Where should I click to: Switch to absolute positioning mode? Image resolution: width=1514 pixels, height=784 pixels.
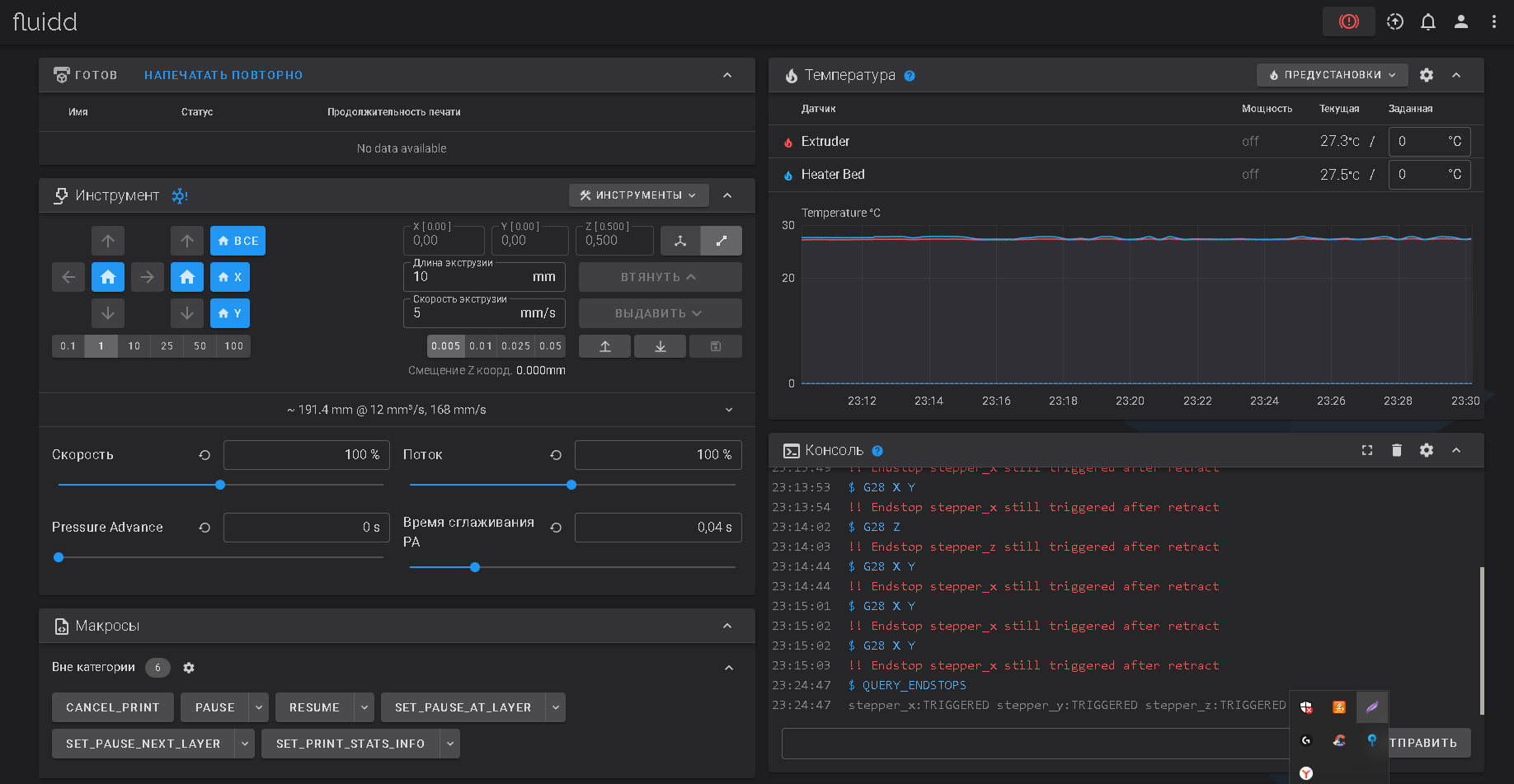click(680, 241)
